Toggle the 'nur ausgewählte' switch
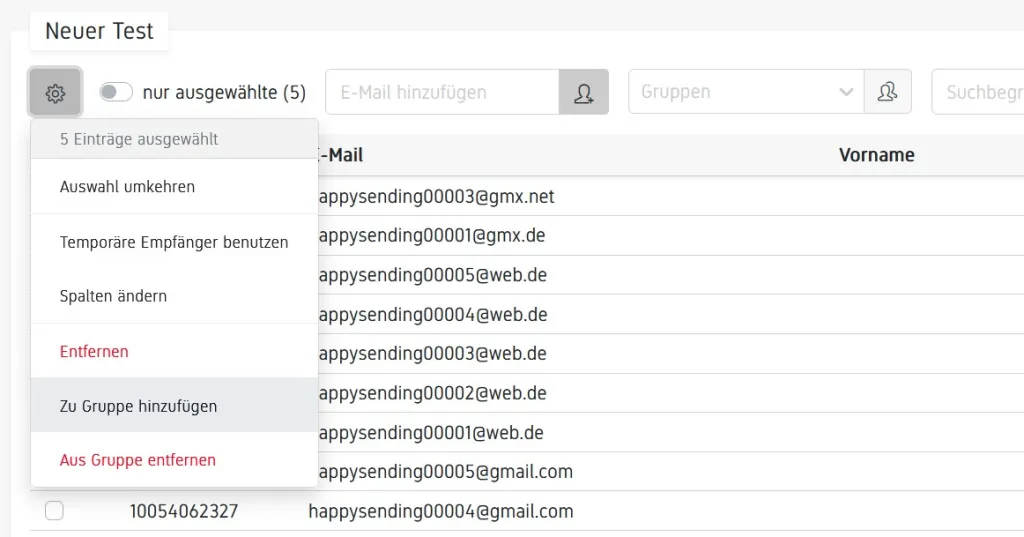 pyautogui.click(x=116, y=93)
